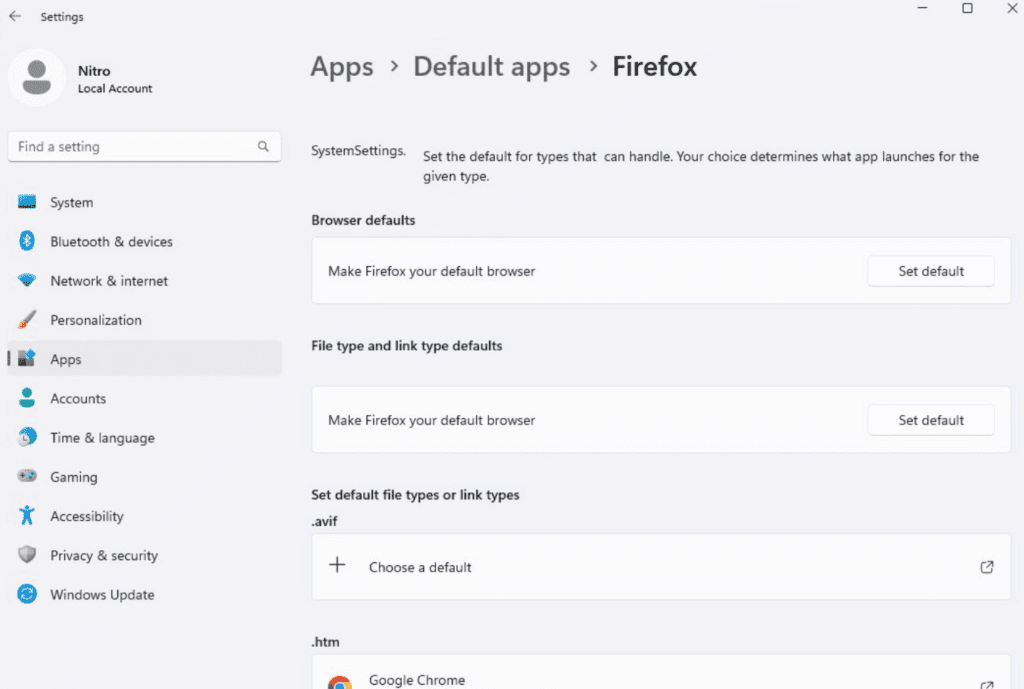Navigate to Apps breadcrumb
This screenshot has height=689, width=1024.
pyautogui.click(x=342, y=67)
